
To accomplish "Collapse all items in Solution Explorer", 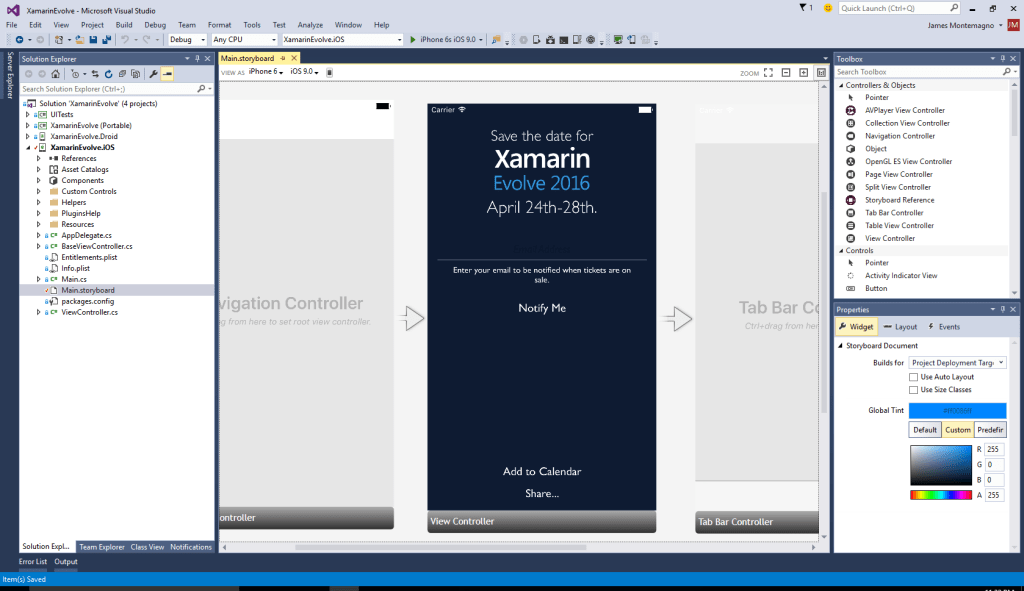I will 122,74.
